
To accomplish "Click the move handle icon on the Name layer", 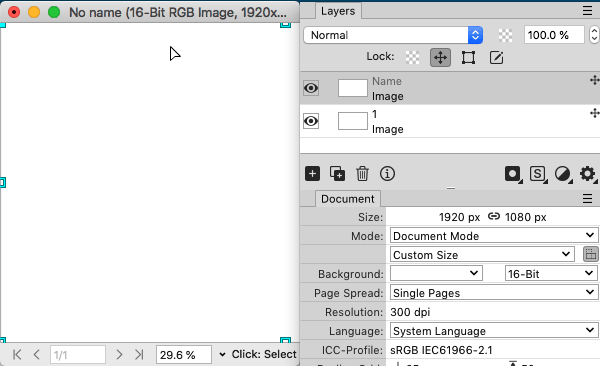I will (594, 80).
